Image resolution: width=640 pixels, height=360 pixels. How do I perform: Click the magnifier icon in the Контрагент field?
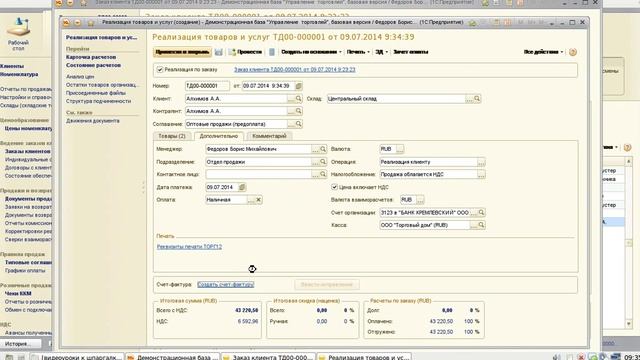point(298,111)
